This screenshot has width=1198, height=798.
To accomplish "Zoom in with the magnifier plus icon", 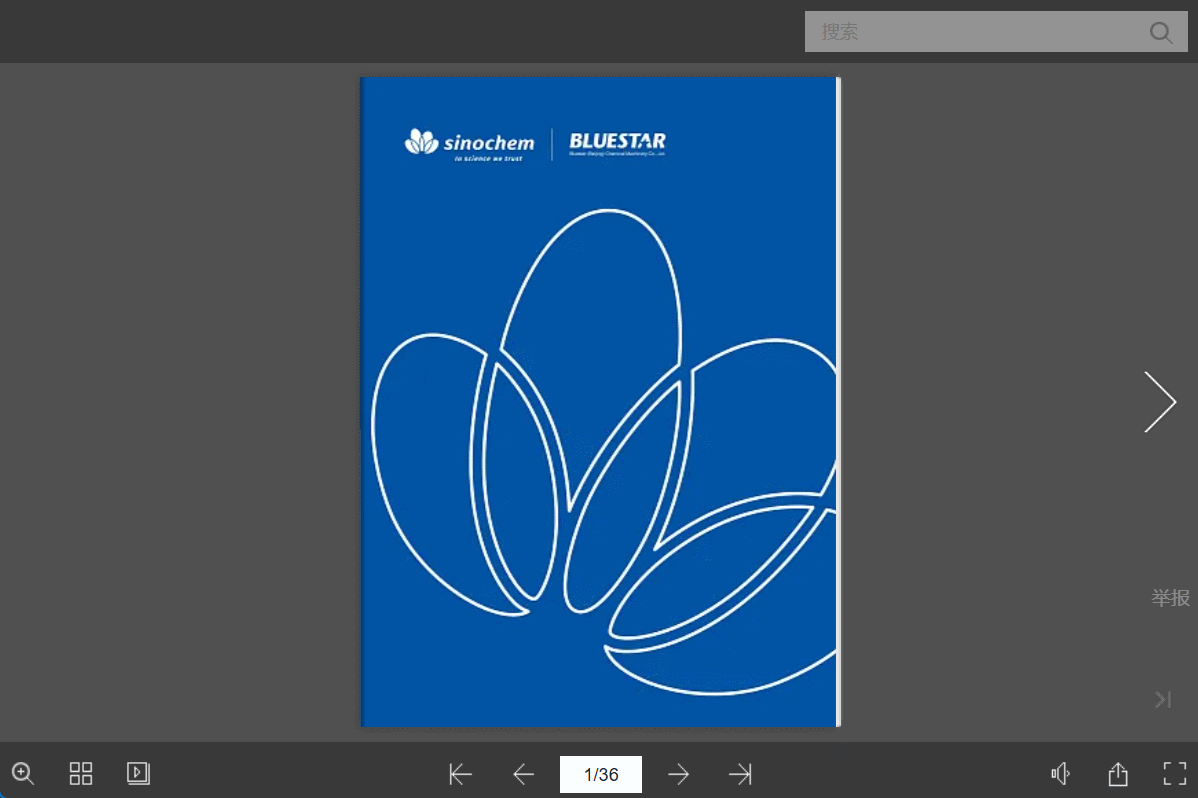I will pos(22,773).
